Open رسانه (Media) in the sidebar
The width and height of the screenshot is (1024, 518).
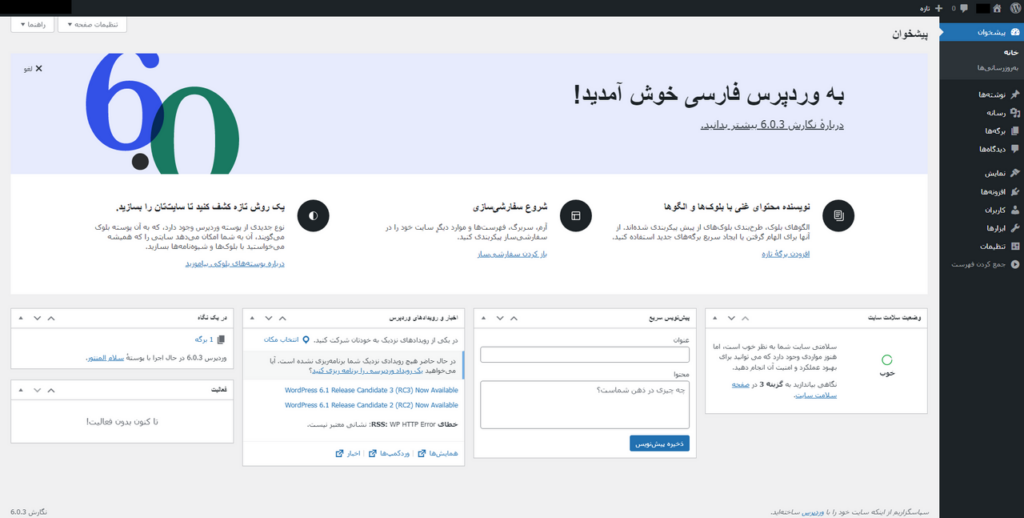pos(982,112)
